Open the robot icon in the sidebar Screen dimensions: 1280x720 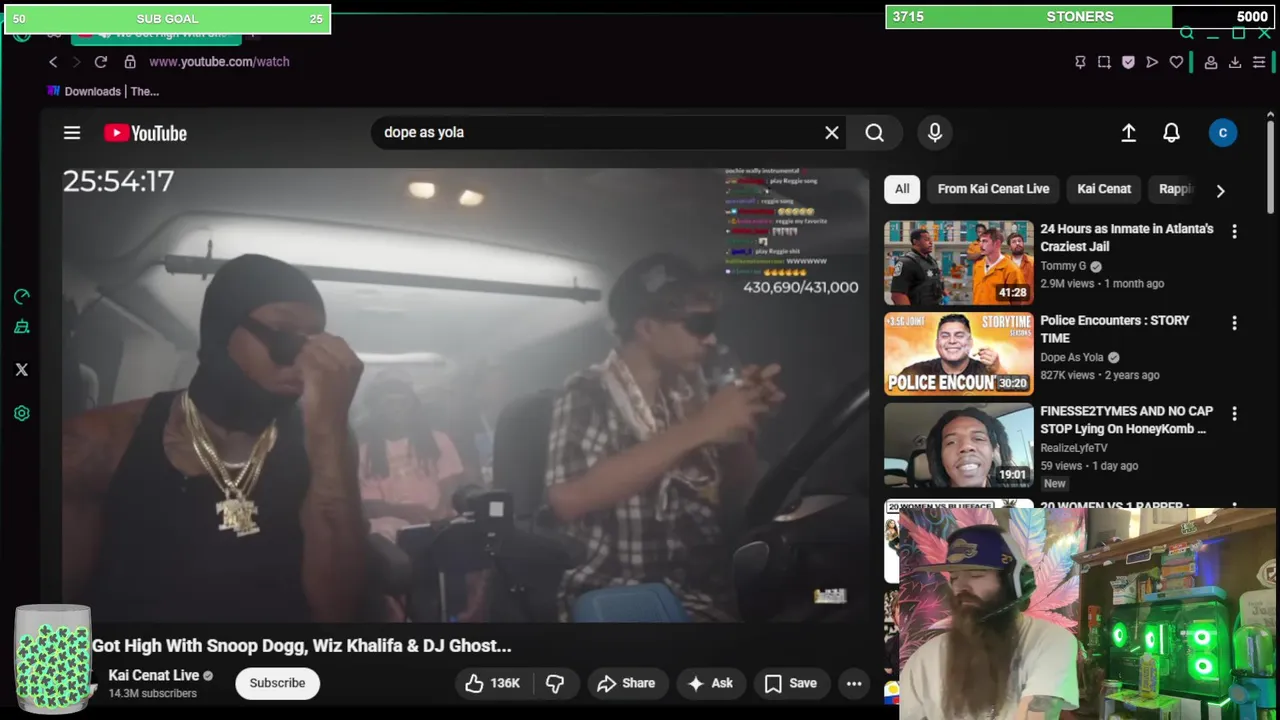pos(22,327)
